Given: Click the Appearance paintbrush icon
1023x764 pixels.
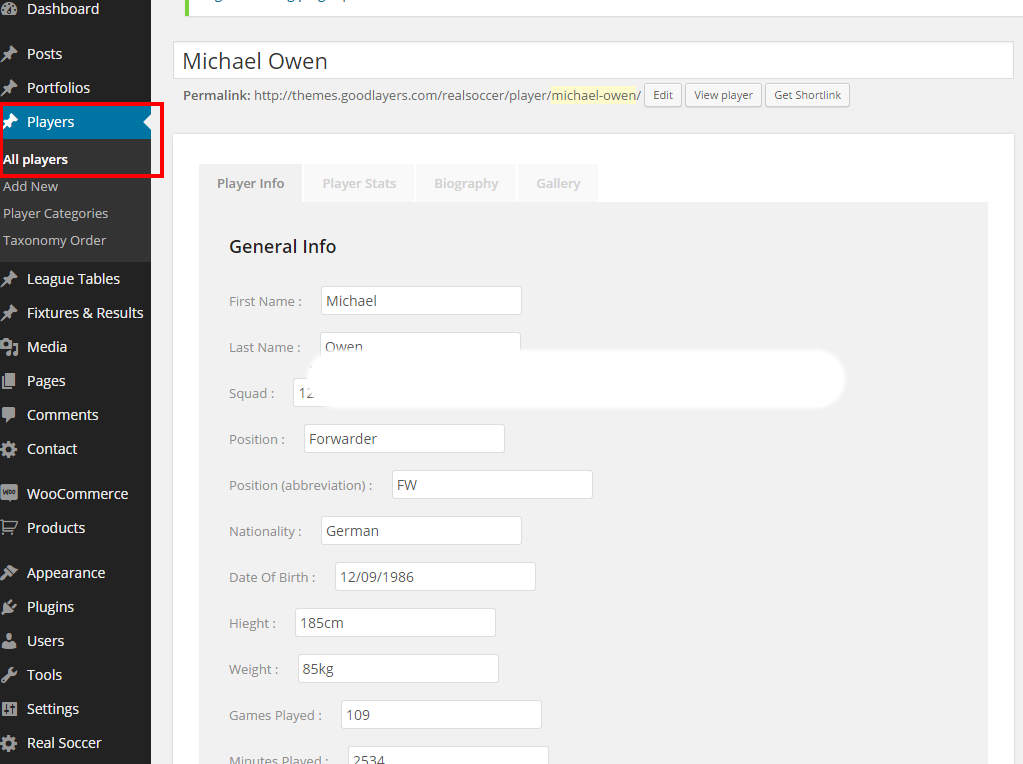Looking at the screenshot, I should point(9,573).
